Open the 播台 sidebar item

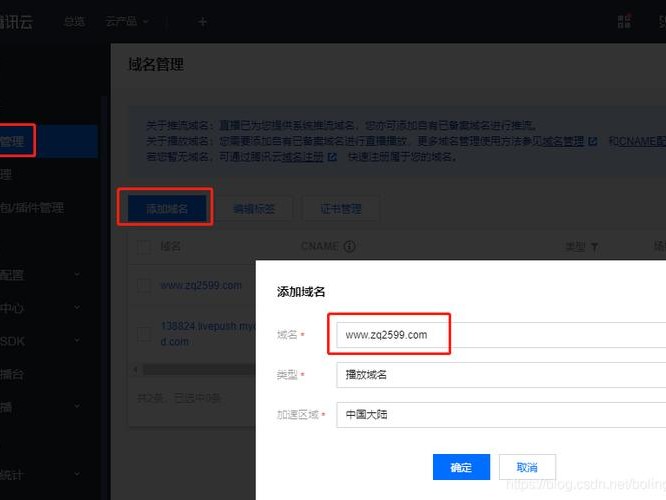pyautogui.click(x=11, y=374)
